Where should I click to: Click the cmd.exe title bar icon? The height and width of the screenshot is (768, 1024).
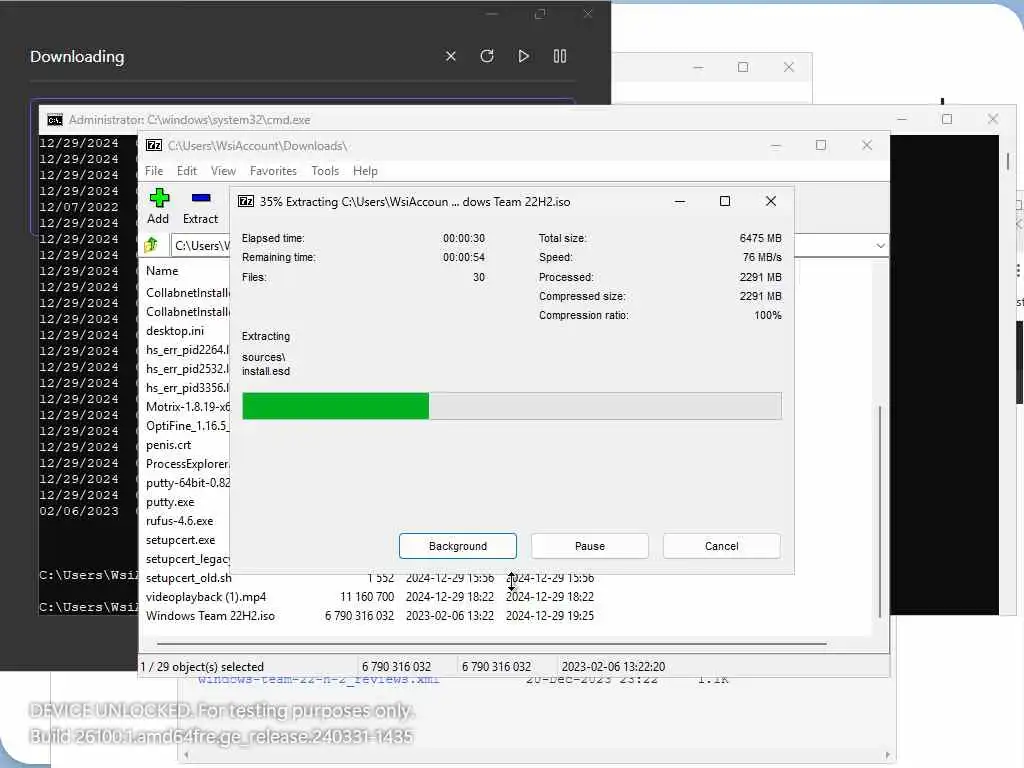pos(55,120)
